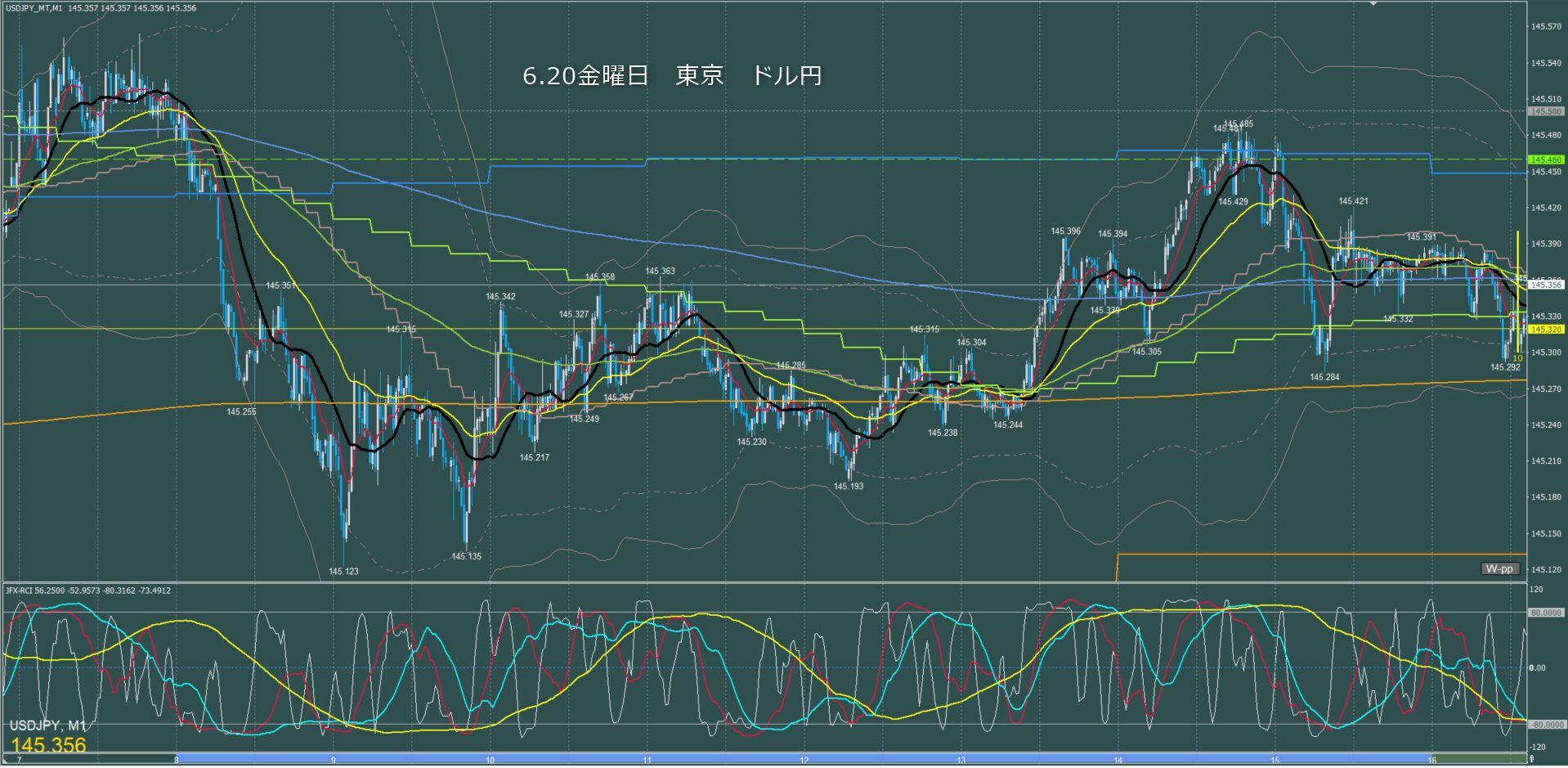
Task: Click the 145.332 price label
Action: coord(1398,319)
